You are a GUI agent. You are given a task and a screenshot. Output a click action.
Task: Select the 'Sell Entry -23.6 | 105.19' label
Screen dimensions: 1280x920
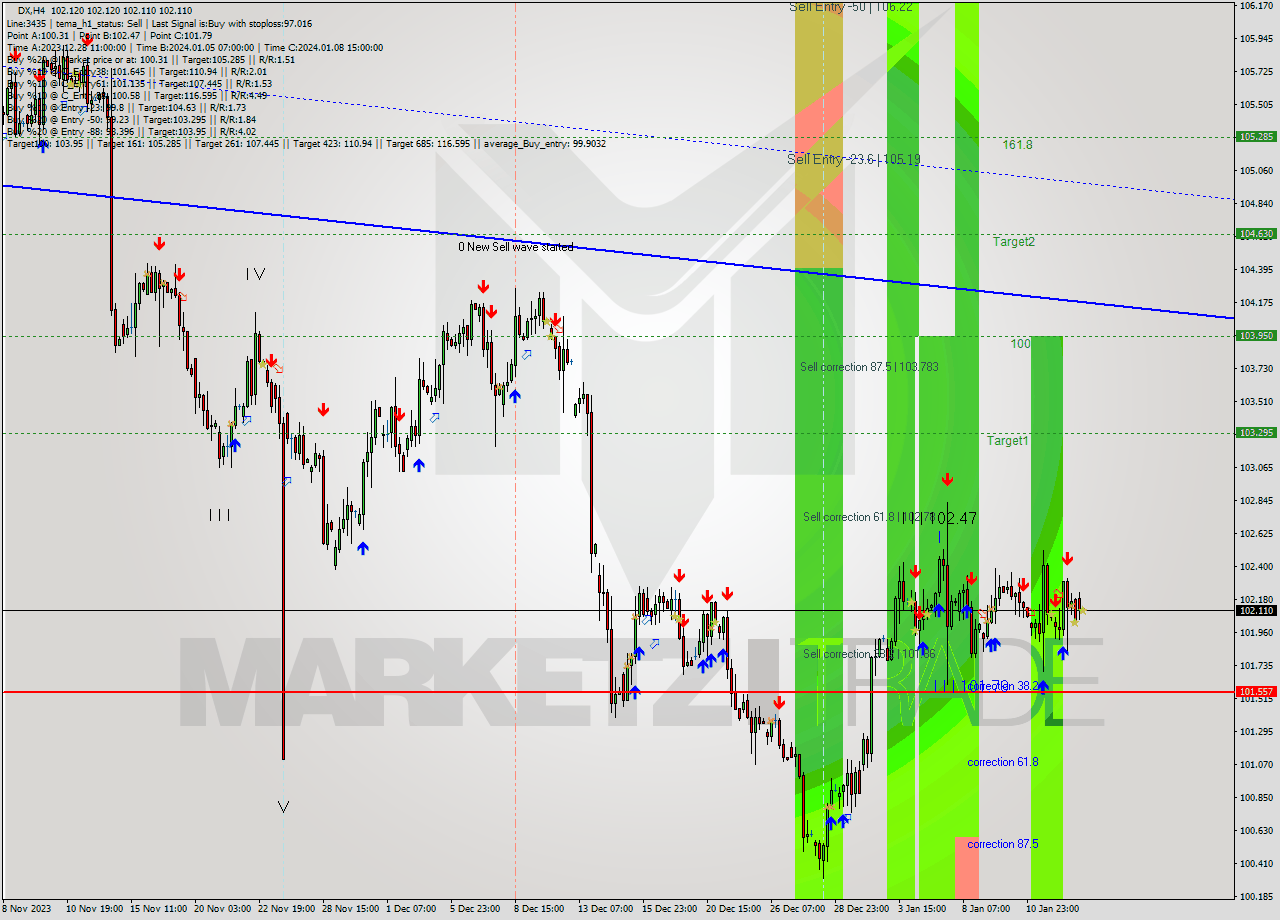pos(854,159)
